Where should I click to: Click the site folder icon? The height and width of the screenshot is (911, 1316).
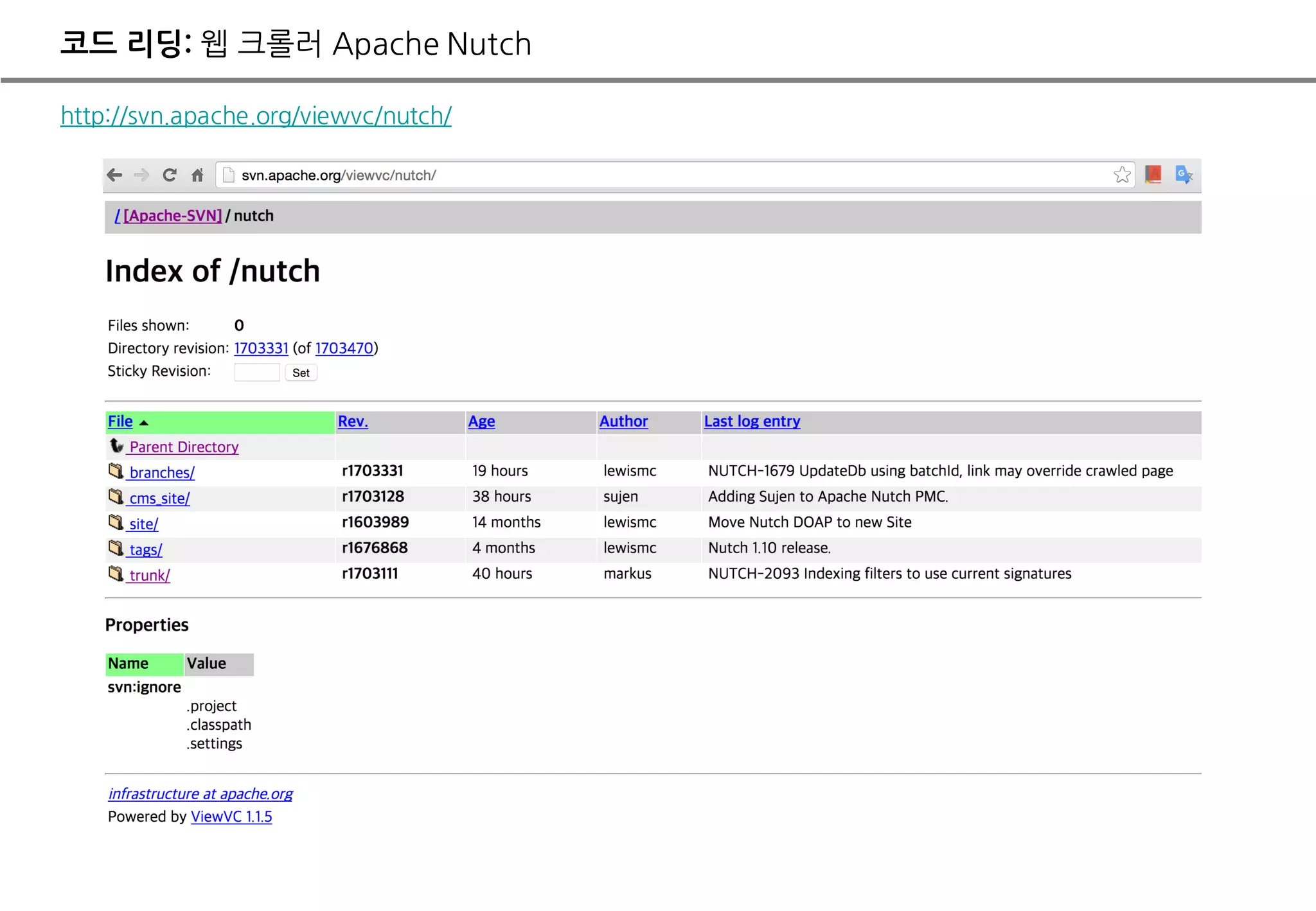[116, 522]
